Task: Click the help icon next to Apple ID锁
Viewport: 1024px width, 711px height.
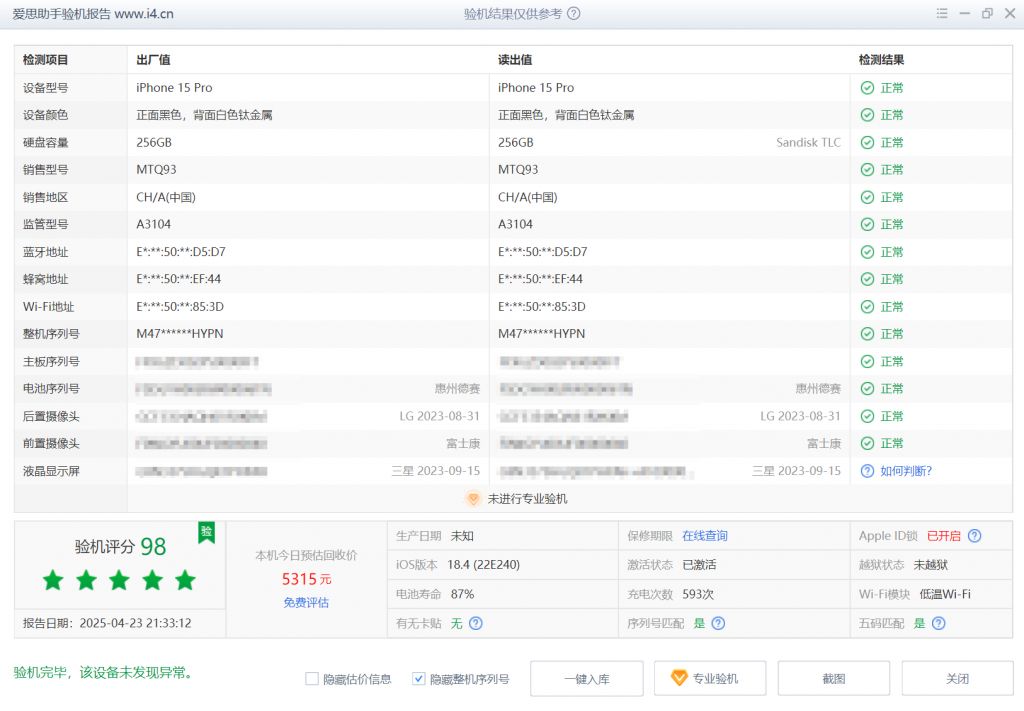Action: click(x=974, y=536)
